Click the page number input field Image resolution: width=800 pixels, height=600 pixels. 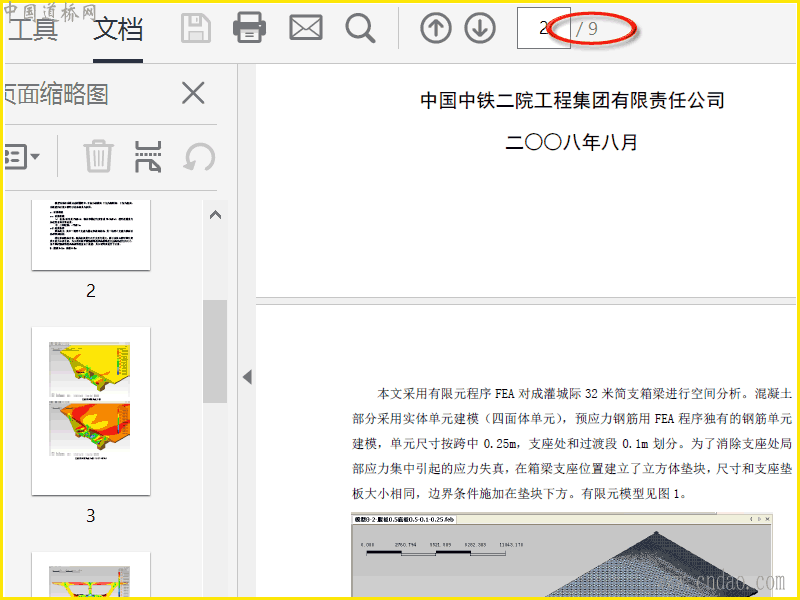543,28
